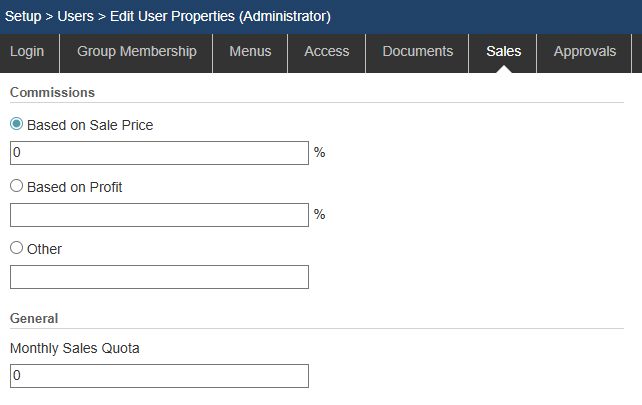Select the Based on Sale Price radio button
This screenshot has width=642, height=405.
(x=17, y=125)
